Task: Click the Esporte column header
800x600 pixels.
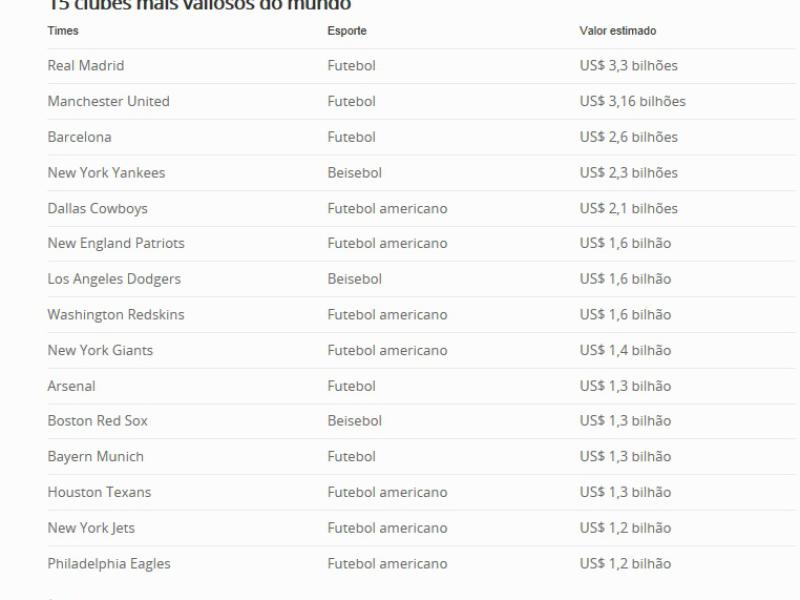Action: [x=347, y=31]
